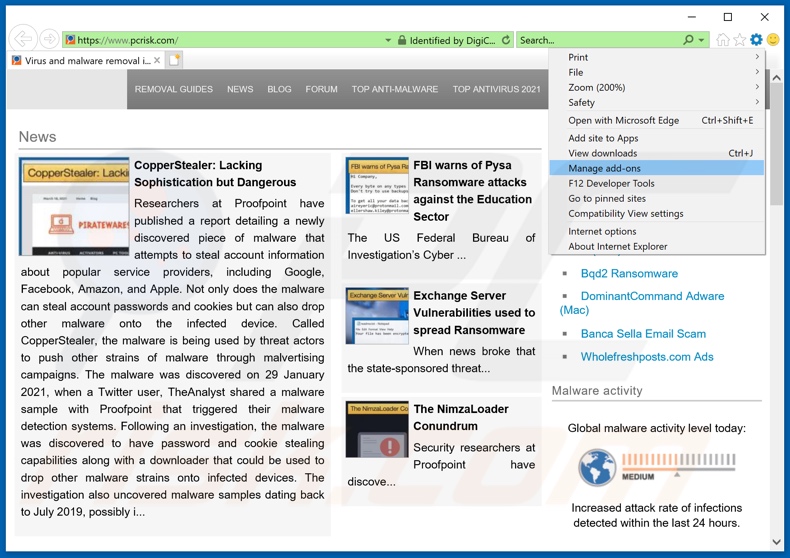This screenshot has height=558, width=790.
Task: Open DominantCommand Adware link
Action: coord(652,296)
